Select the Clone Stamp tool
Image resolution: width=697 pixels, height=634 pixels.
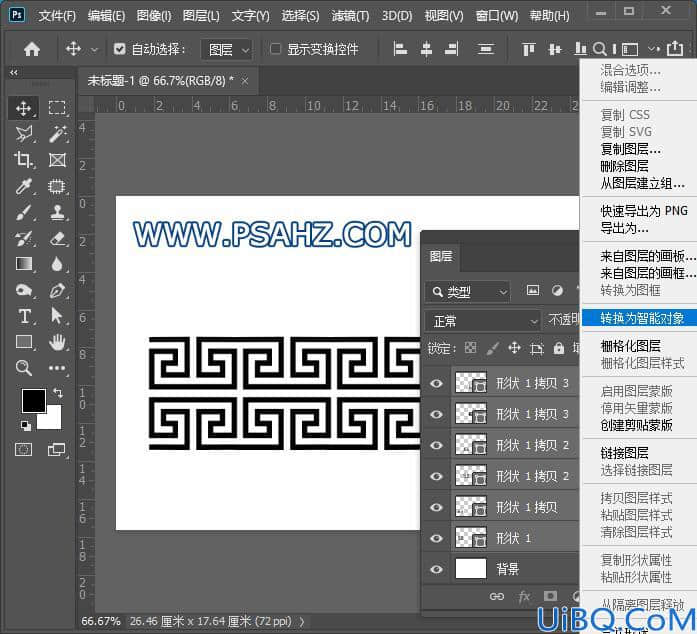coord(57,213)
